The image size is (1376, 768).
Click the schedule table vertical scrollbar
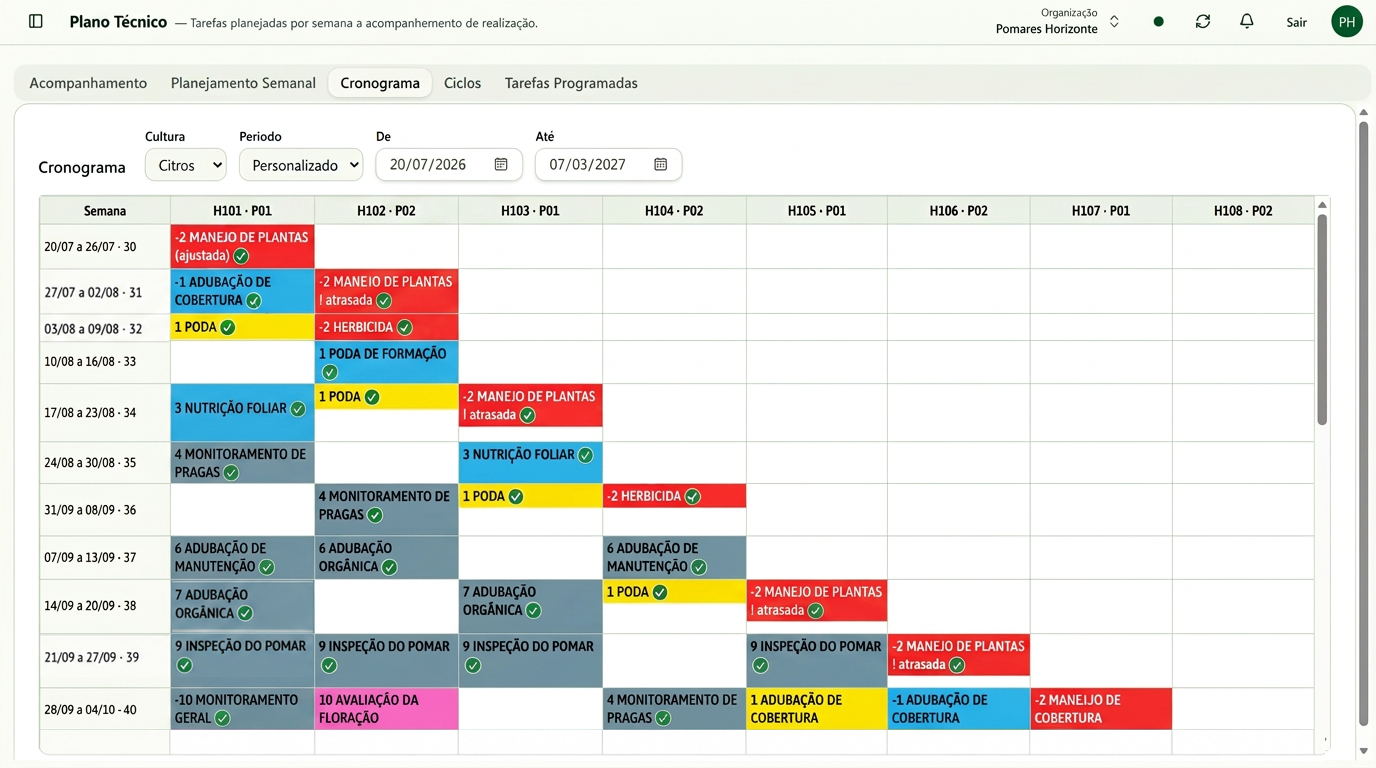pyautogui.click(x=1322, y=320)
